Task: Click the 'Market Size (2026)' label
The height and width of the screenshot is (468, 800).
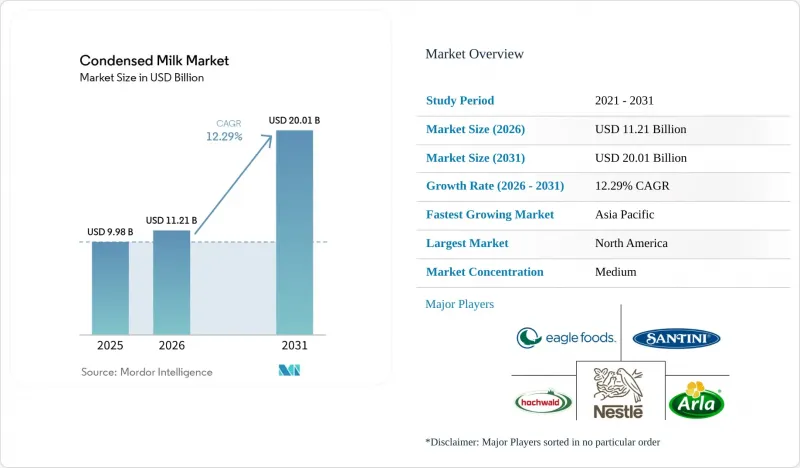Action: pyautogui.click(x=476, y=129)
